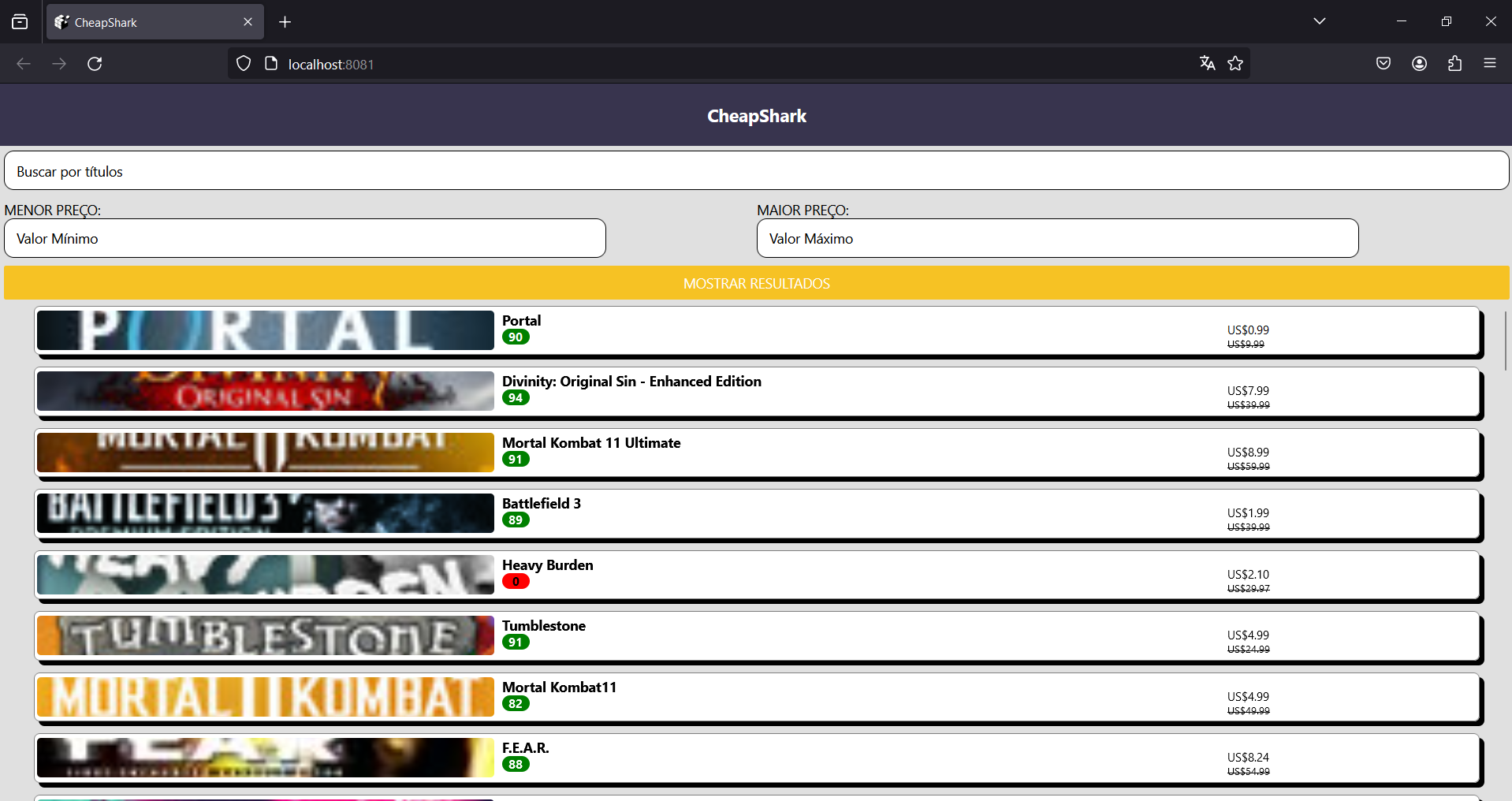Click the Tumblestone rating badge 91
1512x801 pixels.
click(516, 643)
